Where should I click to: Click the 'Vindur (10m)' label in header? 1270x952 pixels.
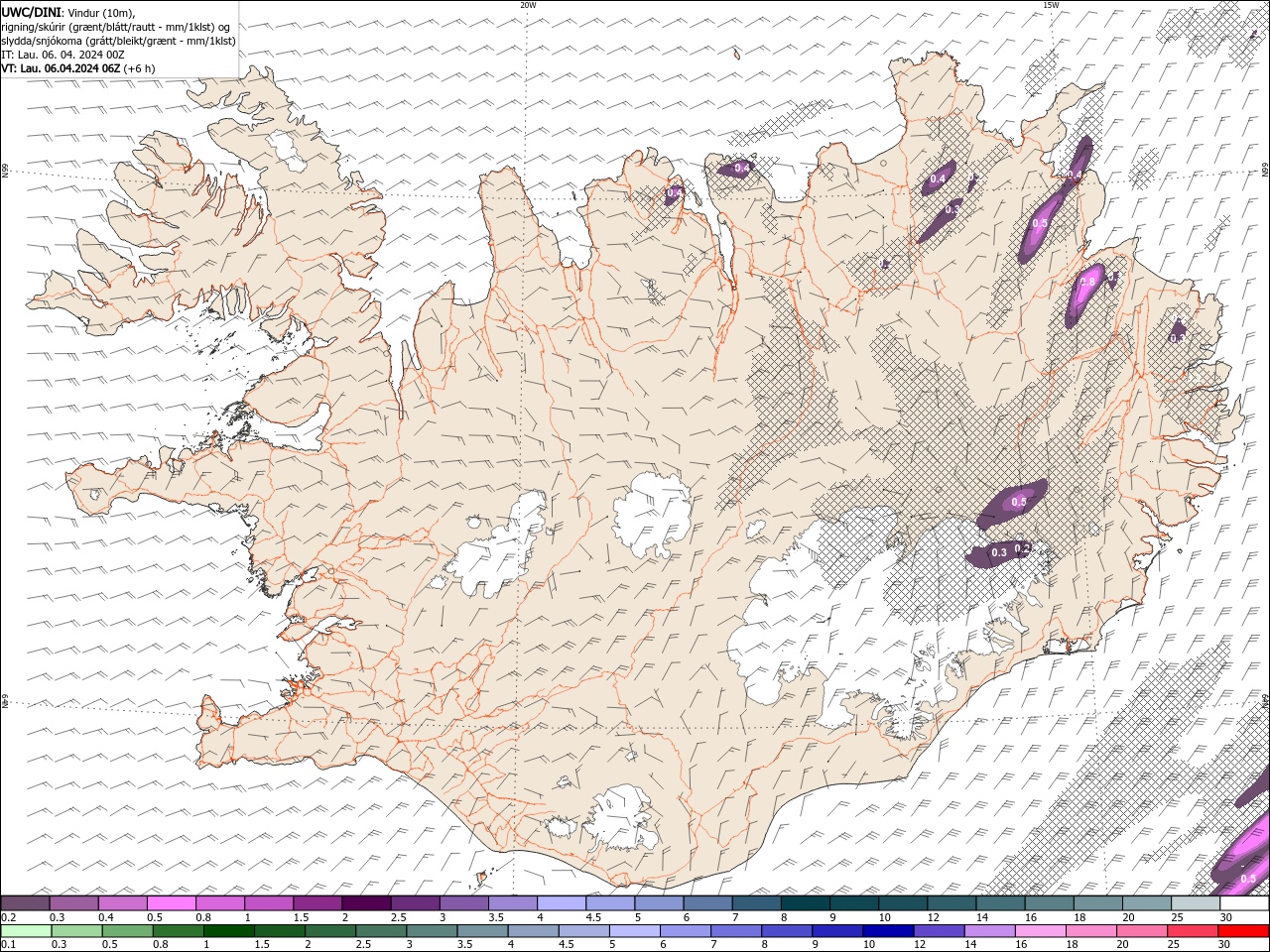pos(102,12)
